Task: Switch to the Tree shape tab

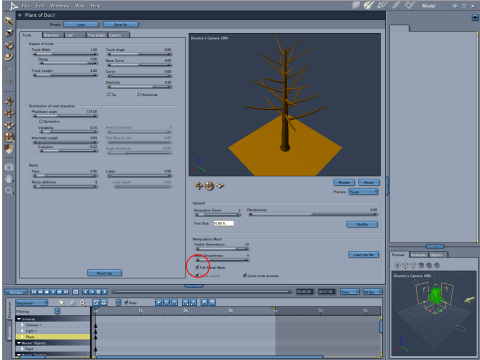Action: point(96,35)
